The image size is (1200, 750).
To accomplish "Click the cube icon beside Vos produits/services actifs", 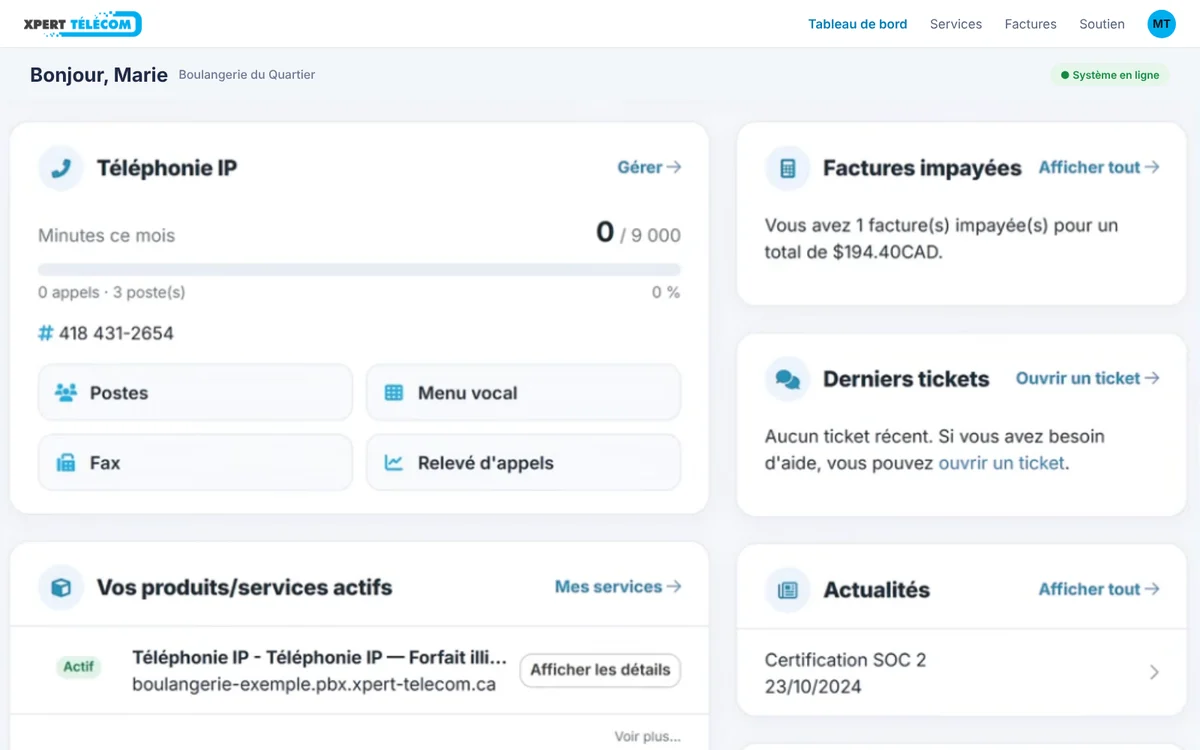I will click(x=61, y=587).
